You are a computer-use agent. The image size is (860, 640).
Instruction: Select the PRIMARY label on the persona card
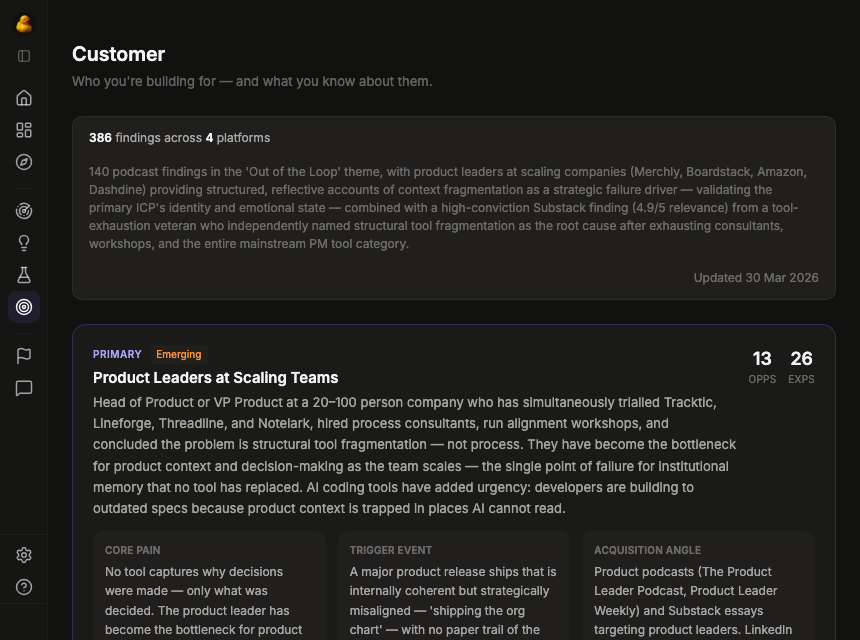pyautogui.click(x=117, y=354)
